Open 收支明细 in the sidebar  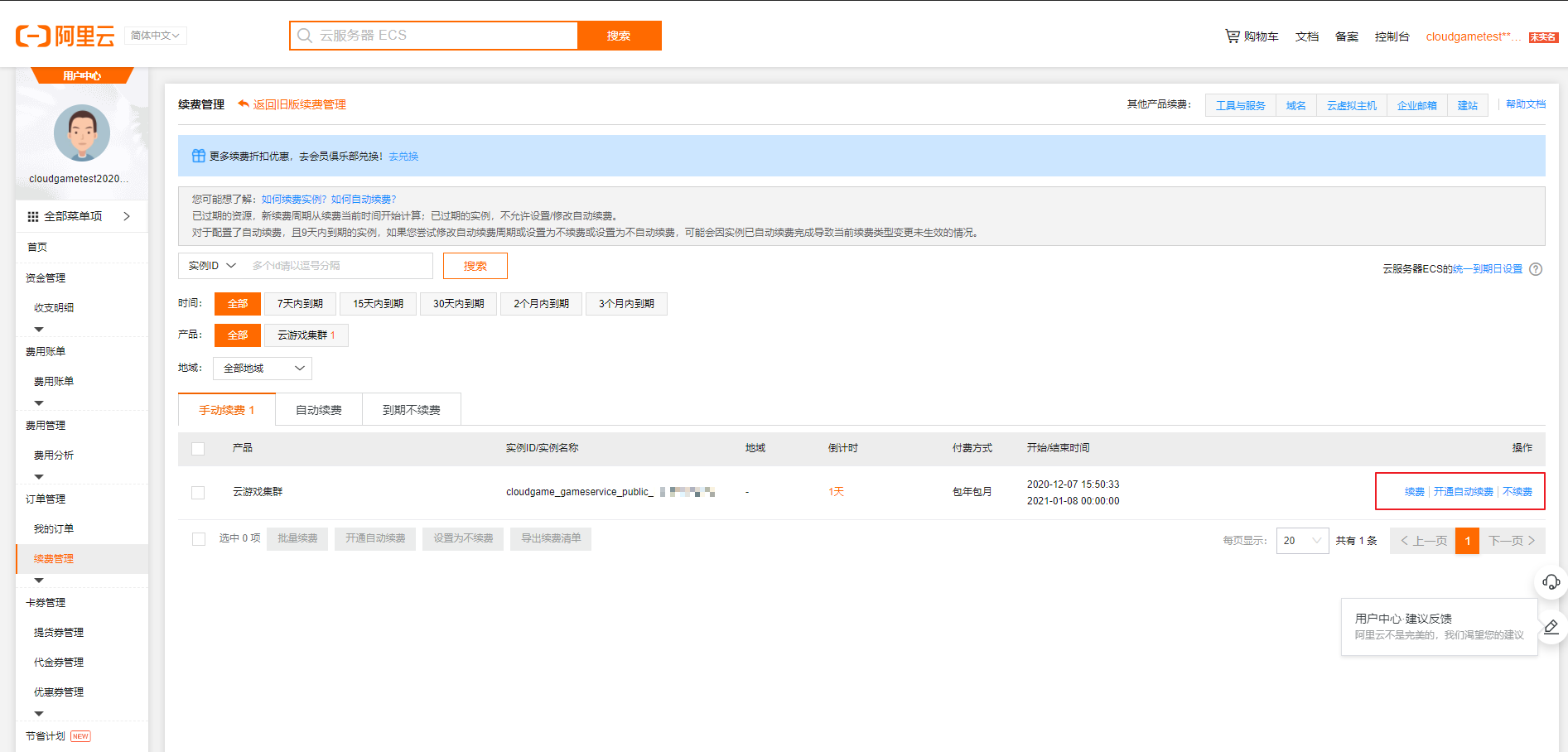click(x=54, y=308)
